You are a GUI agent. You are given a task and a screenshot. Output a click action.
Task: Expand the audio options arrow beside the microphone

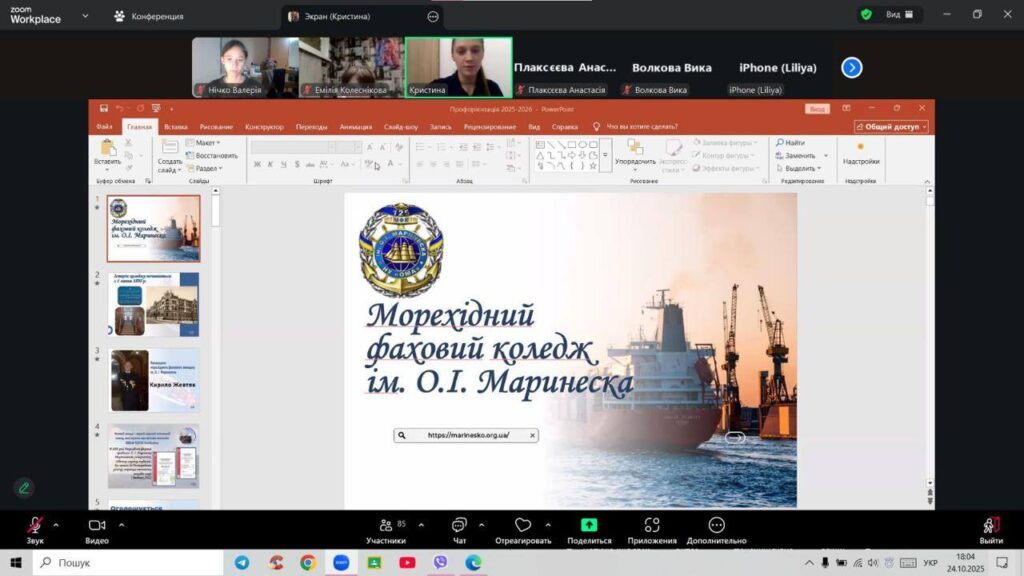point(56,524)
